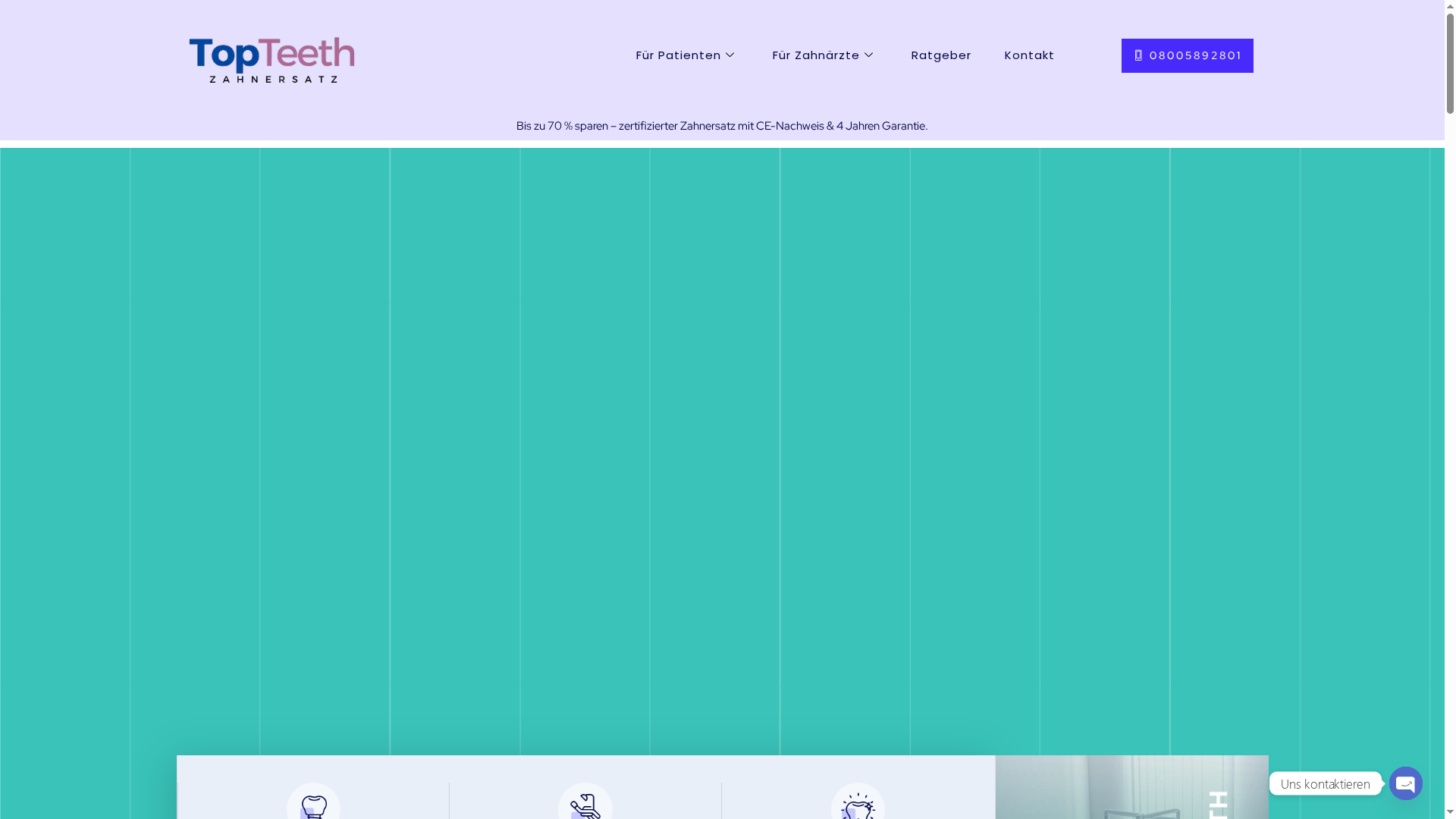This screenshot has height=819, width=1456.
Task: Click the Für Patienten menu text
Action: click(x=677, y=55)
